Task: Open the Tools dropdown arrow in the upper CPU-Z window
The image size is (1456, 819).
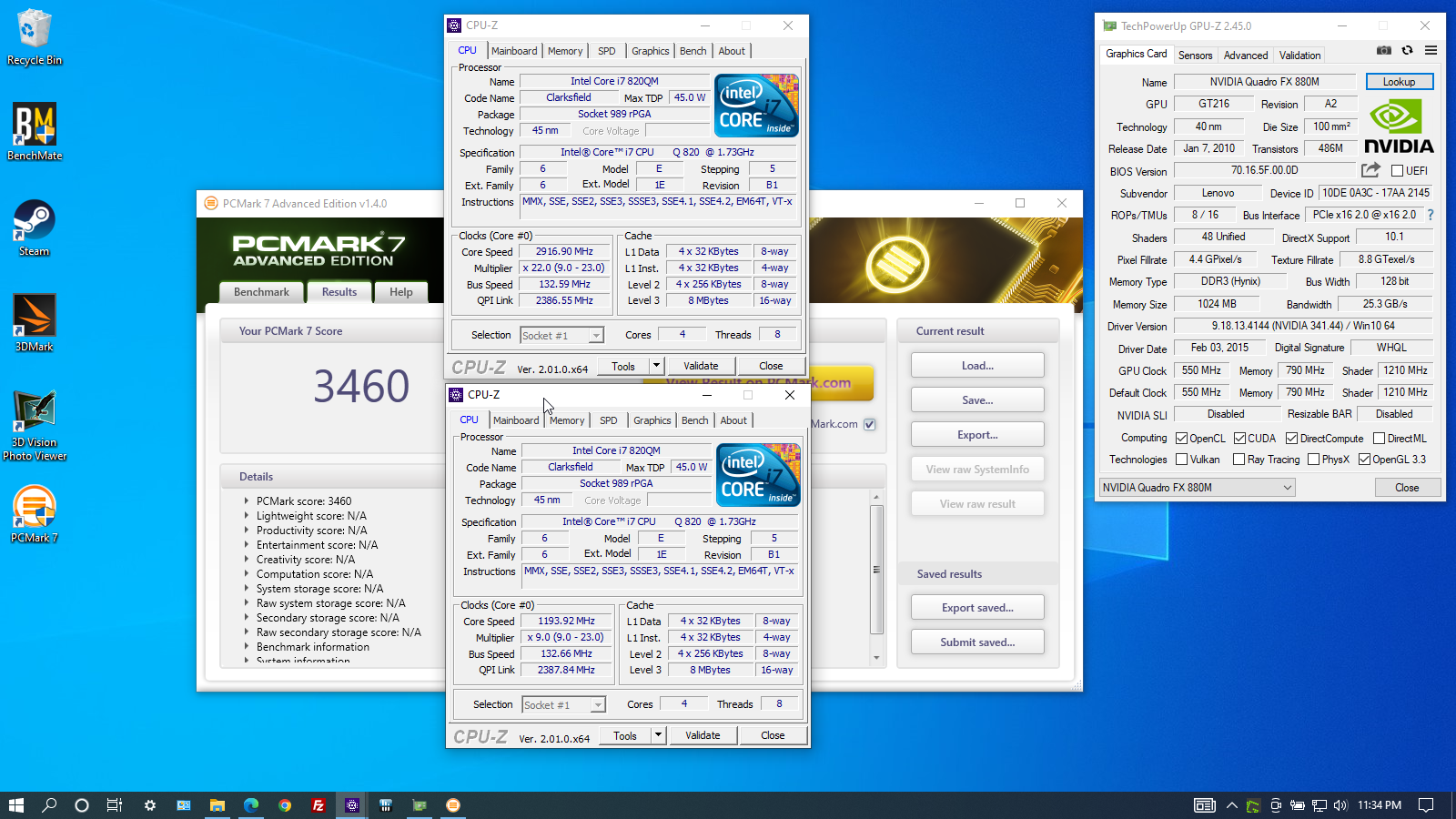Action: [656, 366]
